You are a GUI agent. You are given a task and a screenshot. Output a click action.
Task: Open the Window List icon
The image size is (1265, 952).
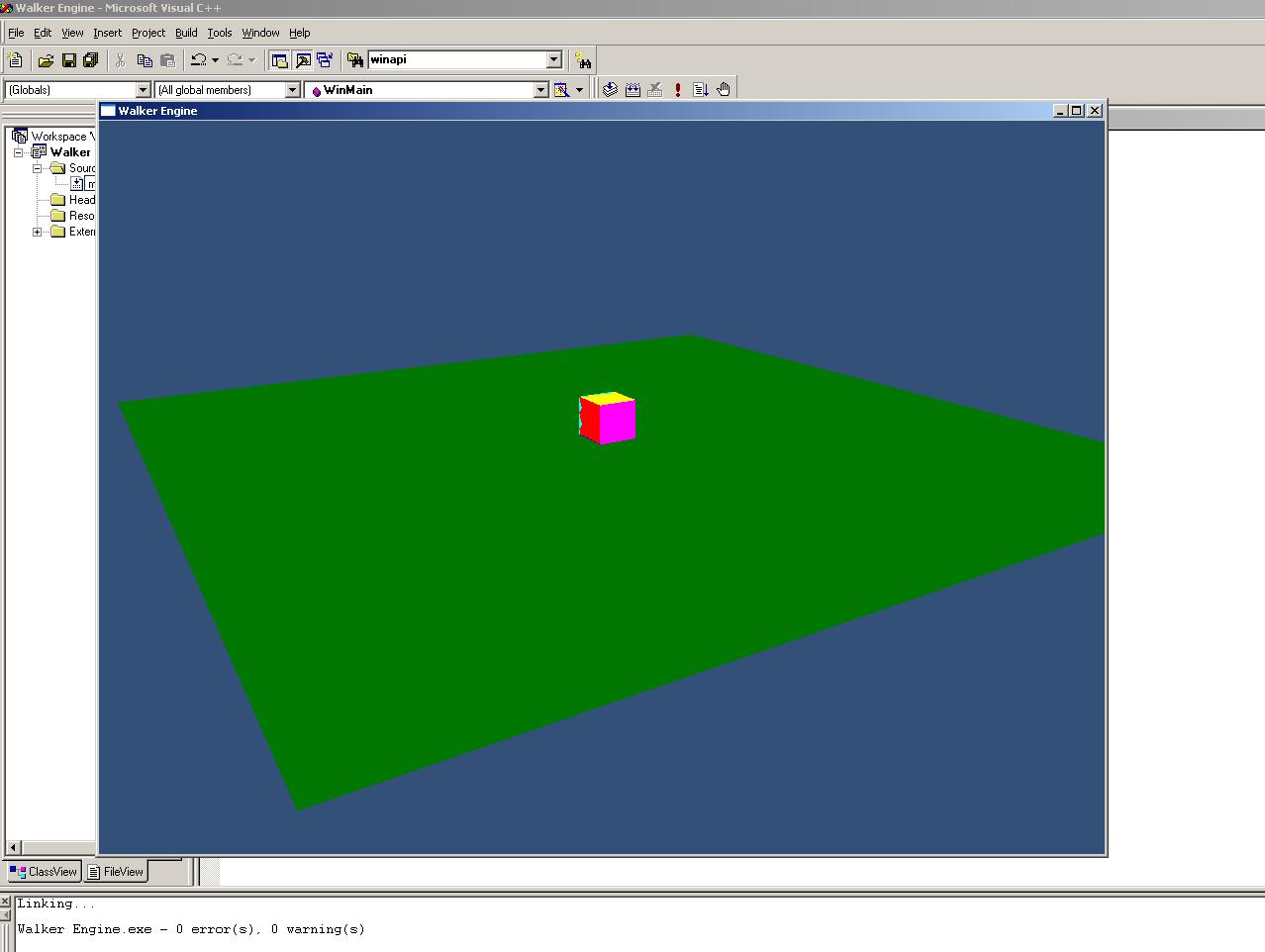click(326, 60)
